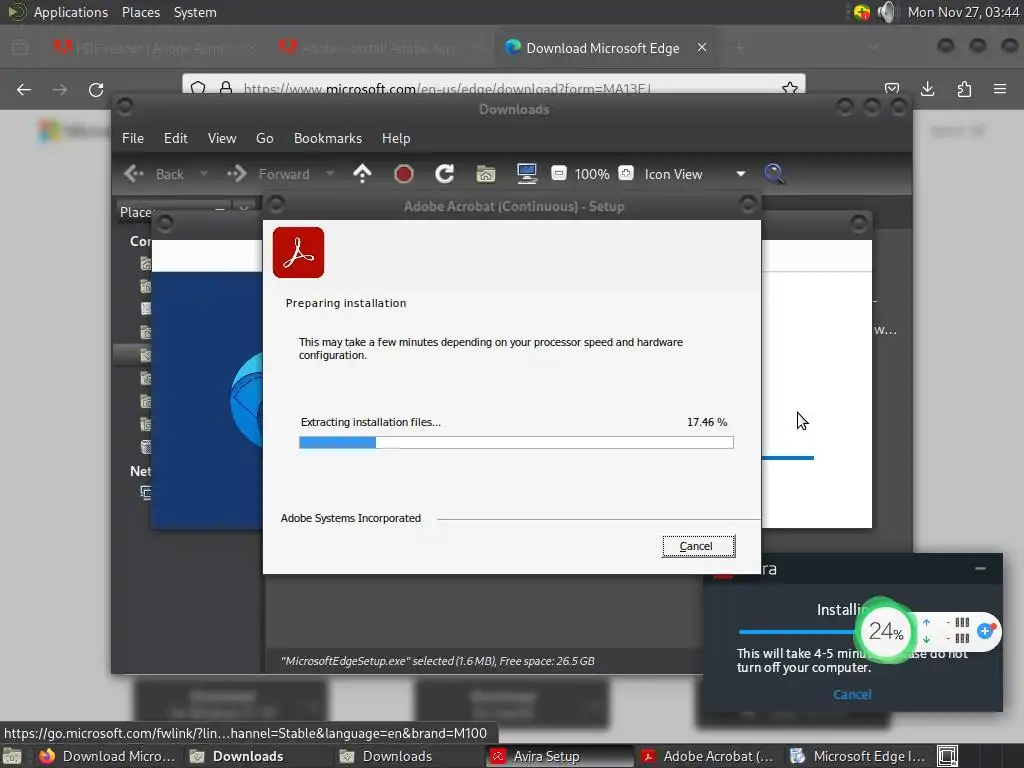Go back in the browser
1024x768 pixels.
(24, 89)
